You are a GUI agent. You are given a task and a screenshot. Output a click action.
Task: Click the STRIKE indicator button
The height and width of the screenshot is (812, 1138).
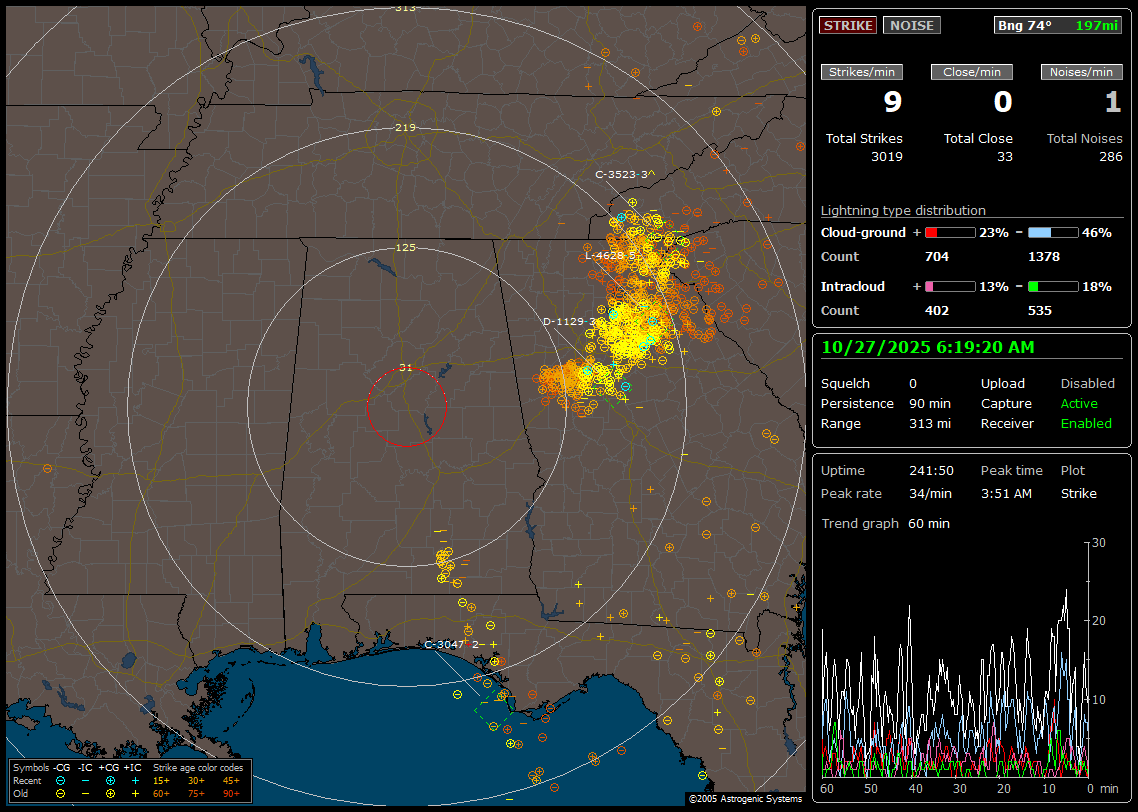(848, 25)
